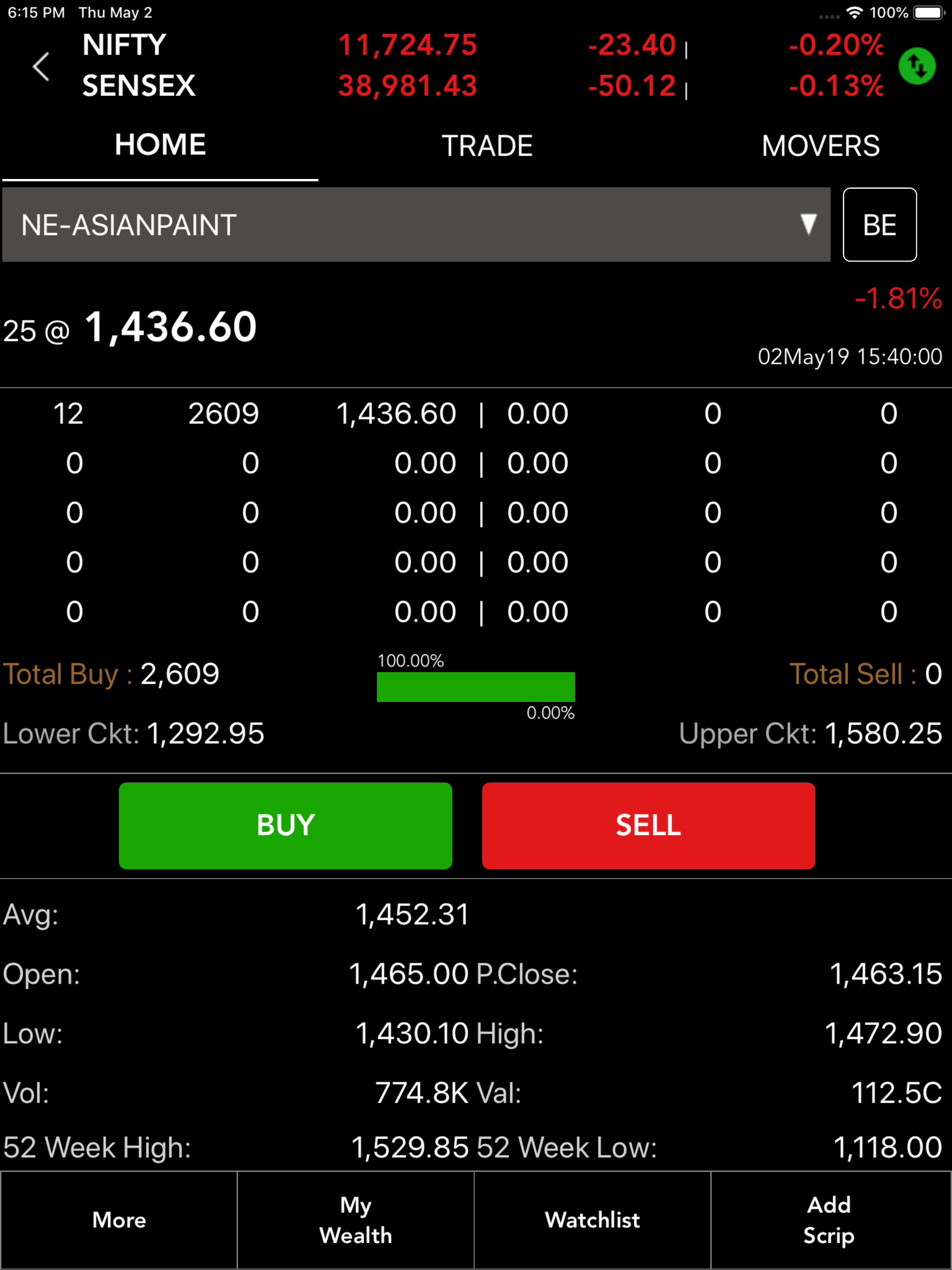The width and height of the screenshot is (952, 1270).
Task: Tap last traded price 1,436.60
Action: (171, 327)
